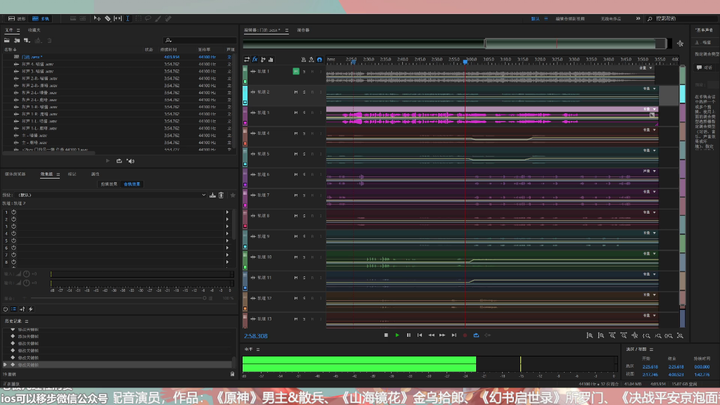Viewport: 720px width, 405px height.
Task: Toggle the green Mute button on track 1
Action: pos(296,71)
